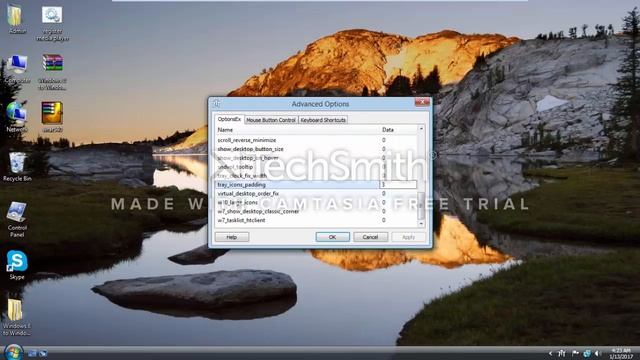
Task: Open the Admin folder on desktop
Action: click(16, 18)
